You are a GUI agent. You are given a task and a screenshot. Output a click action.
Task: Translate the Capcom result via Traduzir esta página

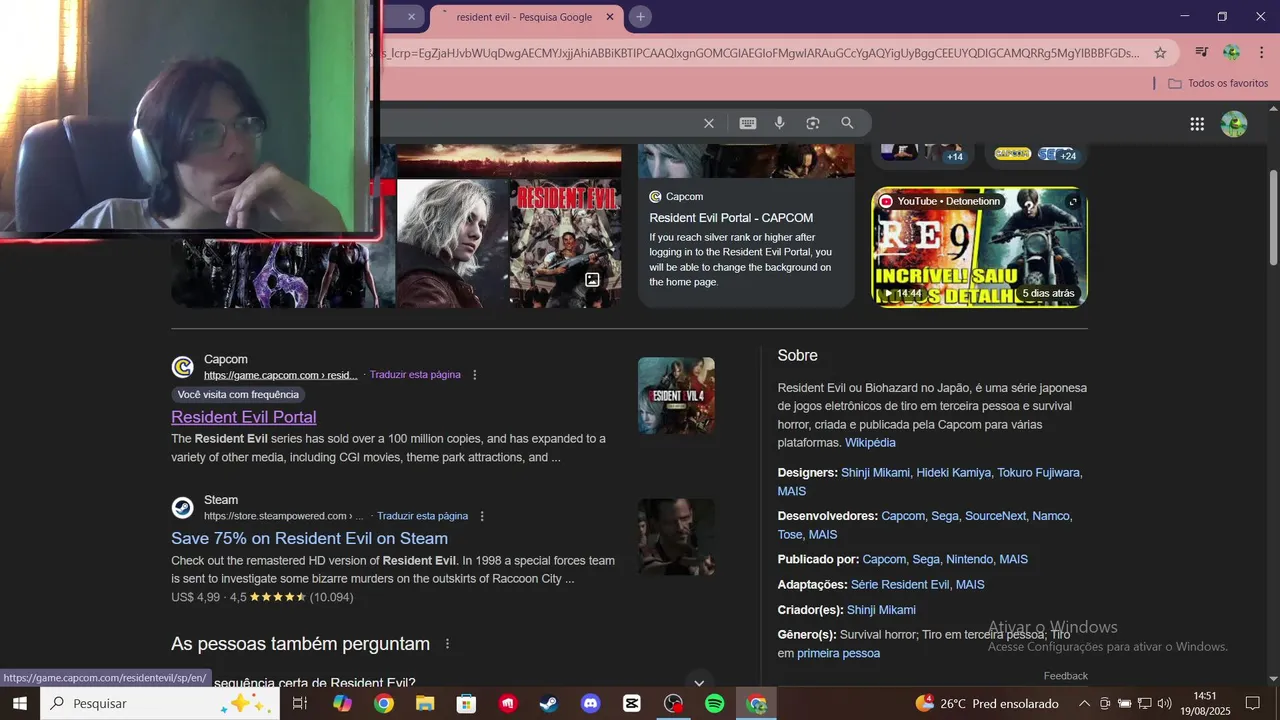pos(415,375)
